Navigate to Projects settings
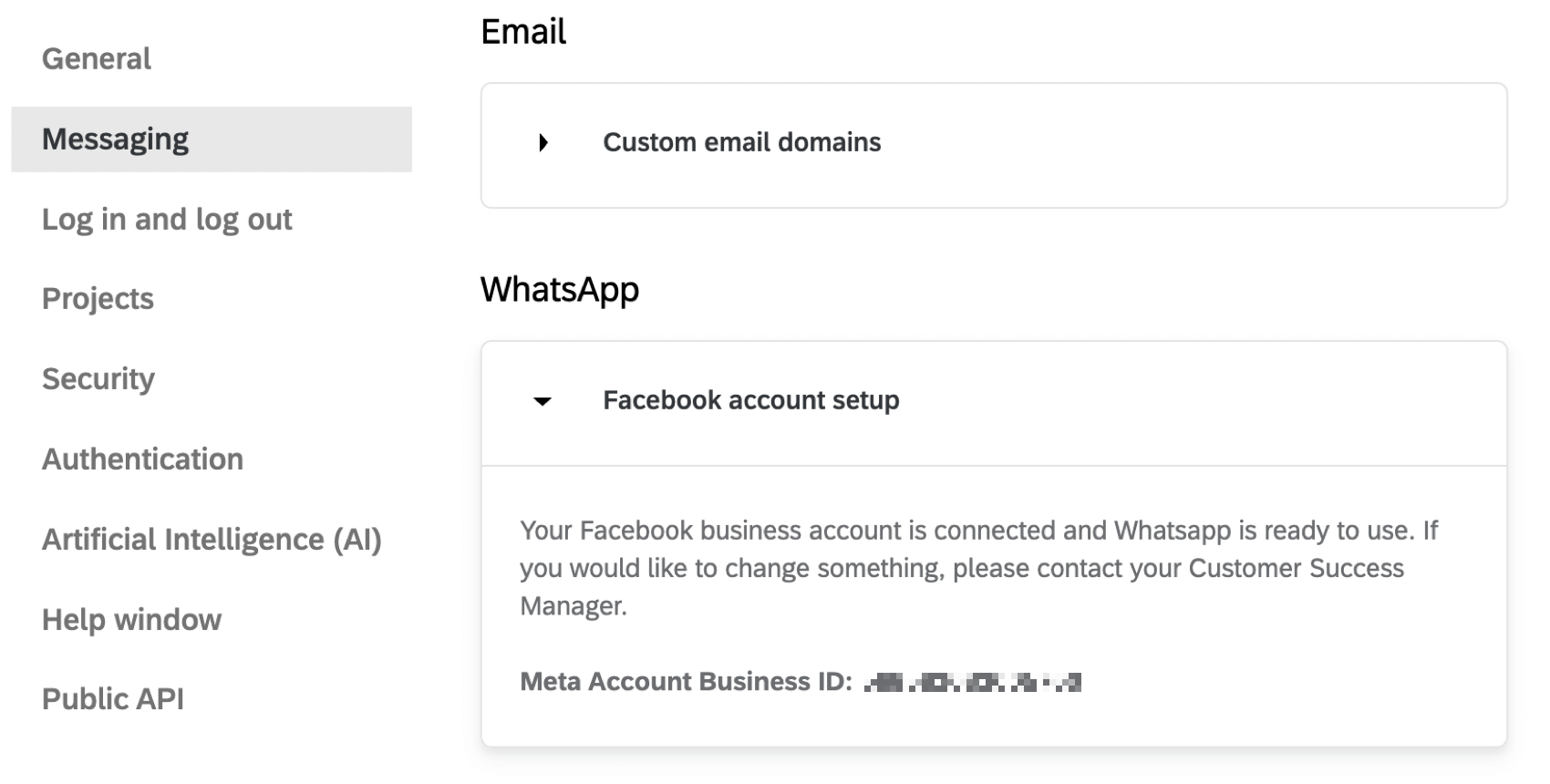Screen dimensions: 1550x784 [97, 298]
